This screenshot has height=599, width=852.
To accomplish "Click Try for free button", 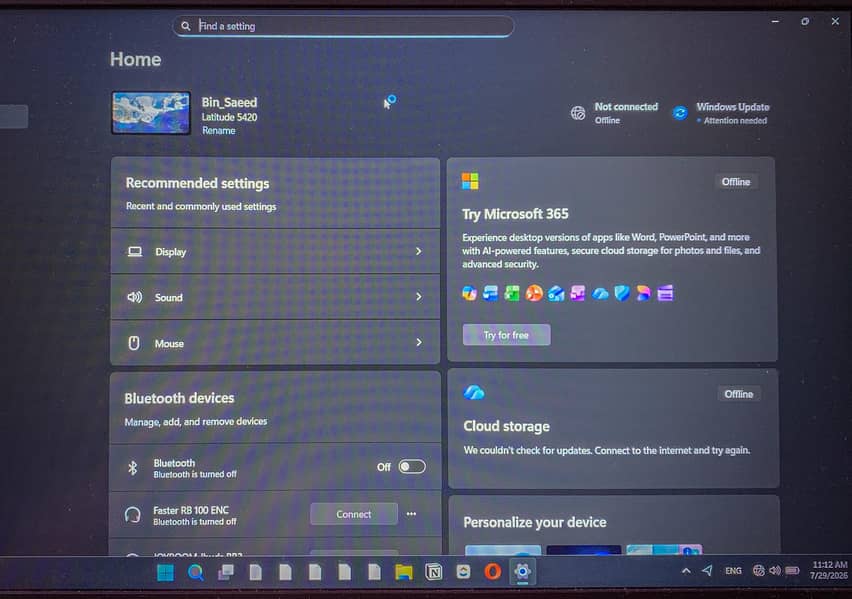I will [506, 335].
